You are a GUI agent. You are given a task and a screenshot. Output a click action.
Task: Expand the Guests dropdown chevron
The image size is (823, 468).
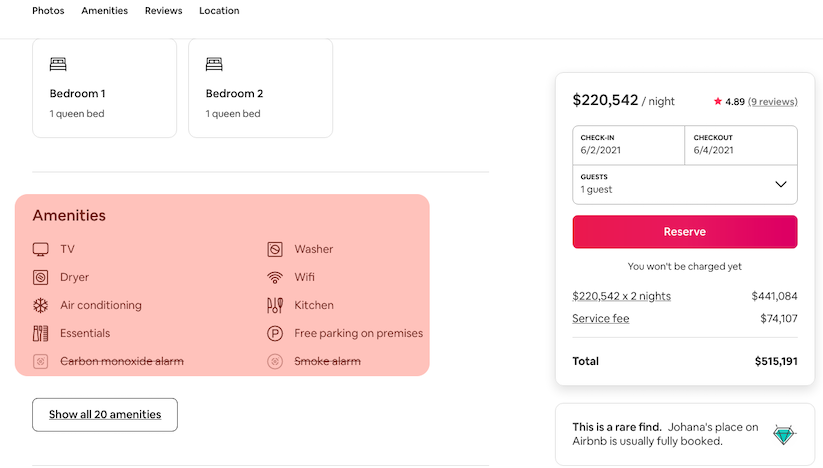tap(781, 184)
